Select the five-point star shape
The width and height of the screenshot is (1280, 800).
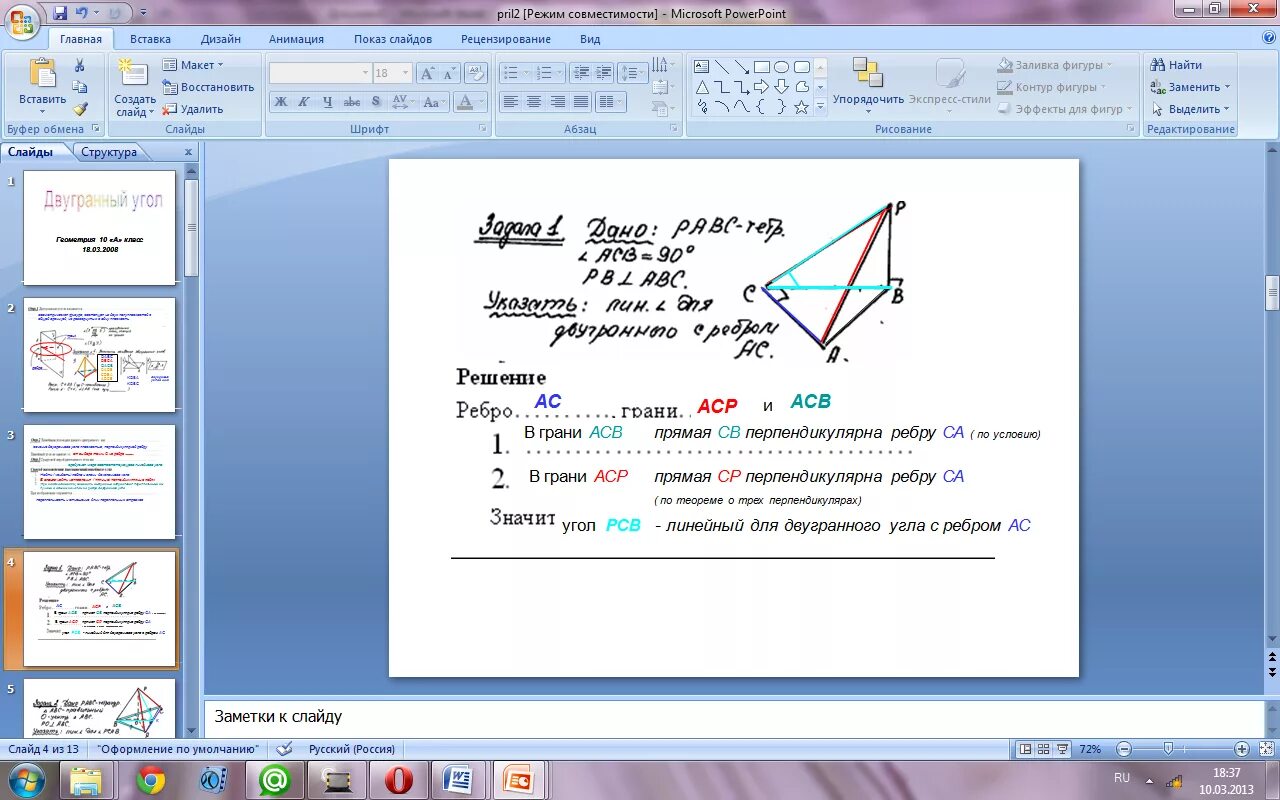point(801,107)
